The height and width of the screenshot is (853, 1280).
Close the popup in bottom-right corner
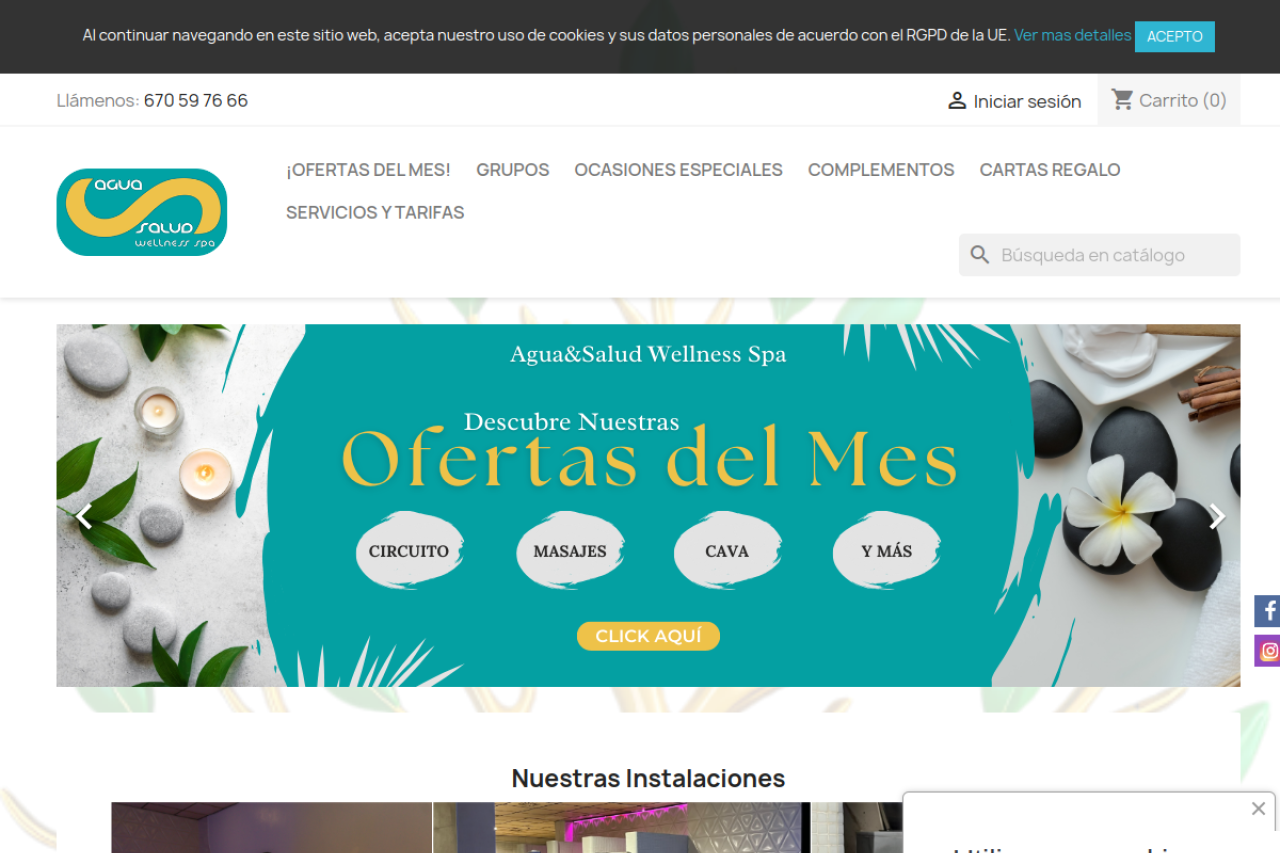click(1258, 808)
